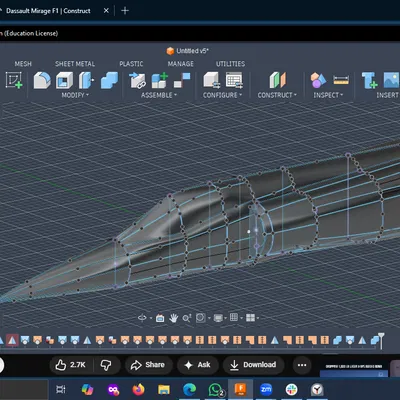The height and width of the screenshot is (400, 400).
Task: Switch to the PLASTIC tab
Action: pyautogui.click(x=131, y=64)
